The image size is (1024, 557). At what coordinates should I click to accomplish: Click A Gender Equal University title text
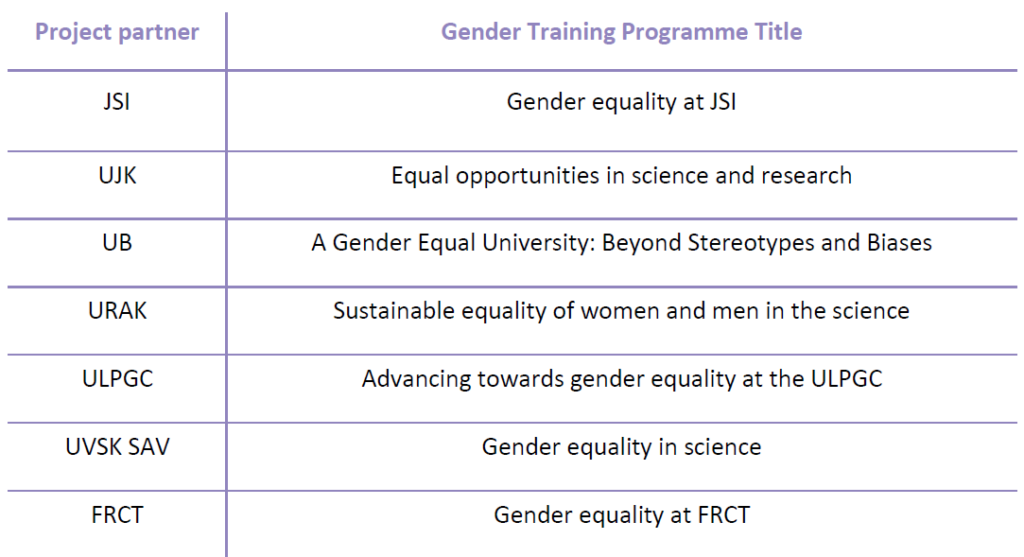click(x=621, y=243)
